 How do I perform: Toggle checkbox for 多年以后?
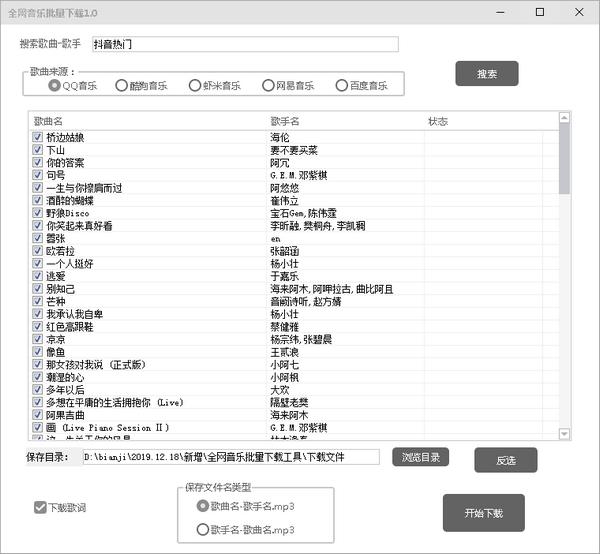(37, 389)
